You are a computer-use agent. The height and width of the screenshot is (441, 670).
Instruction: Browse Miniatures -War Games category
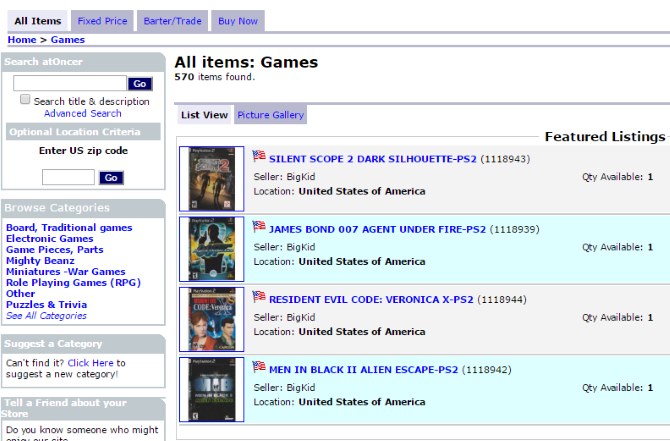click(65, 272)
